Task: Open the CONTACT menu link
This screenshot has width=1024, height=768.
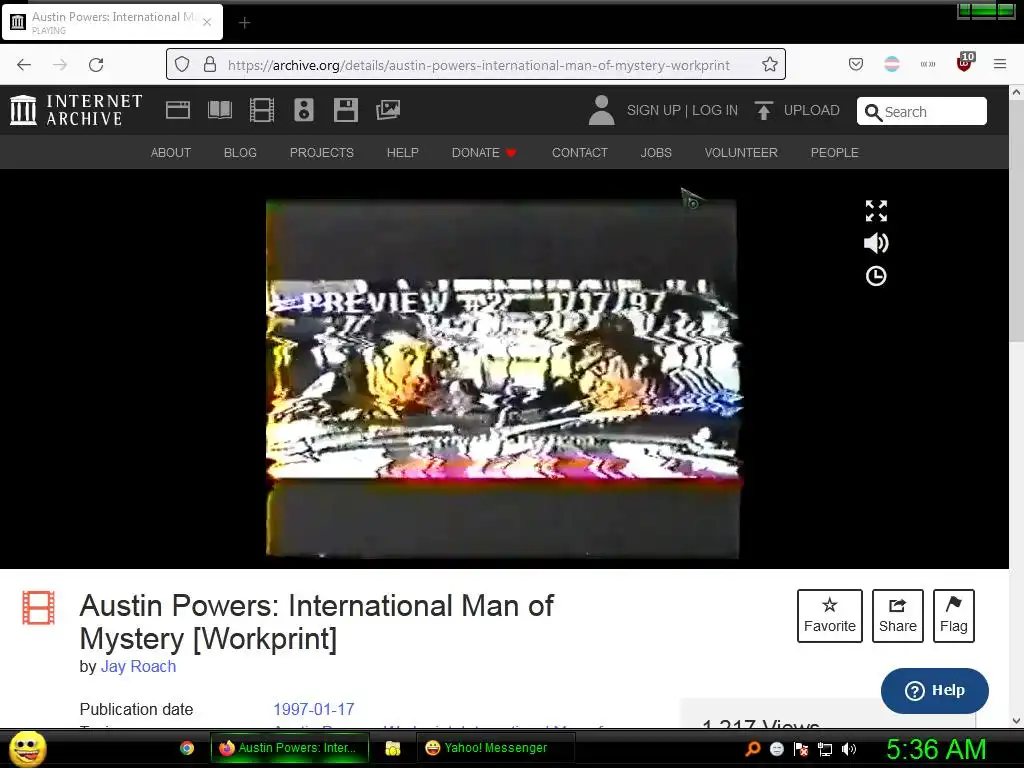Action: [580, 152]
